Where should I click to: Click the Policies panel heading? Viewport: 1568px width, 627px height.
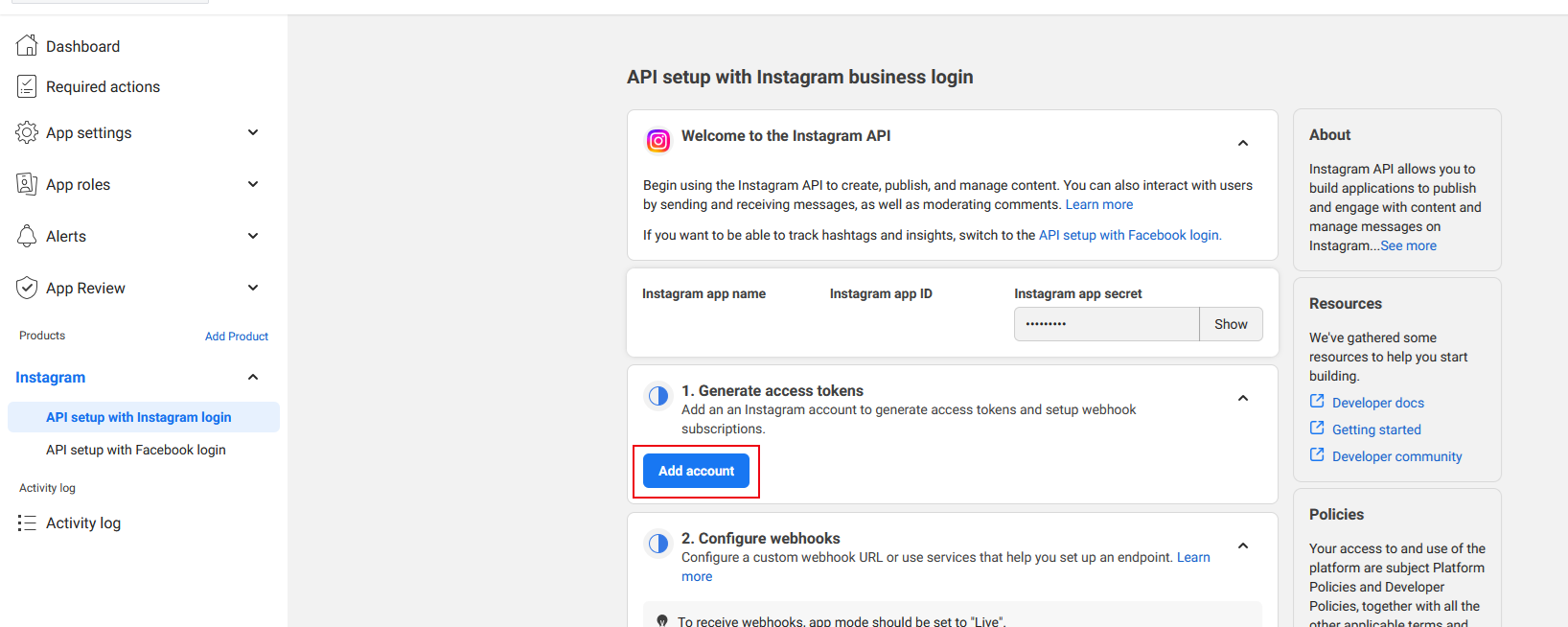[x=1336, y=514]
